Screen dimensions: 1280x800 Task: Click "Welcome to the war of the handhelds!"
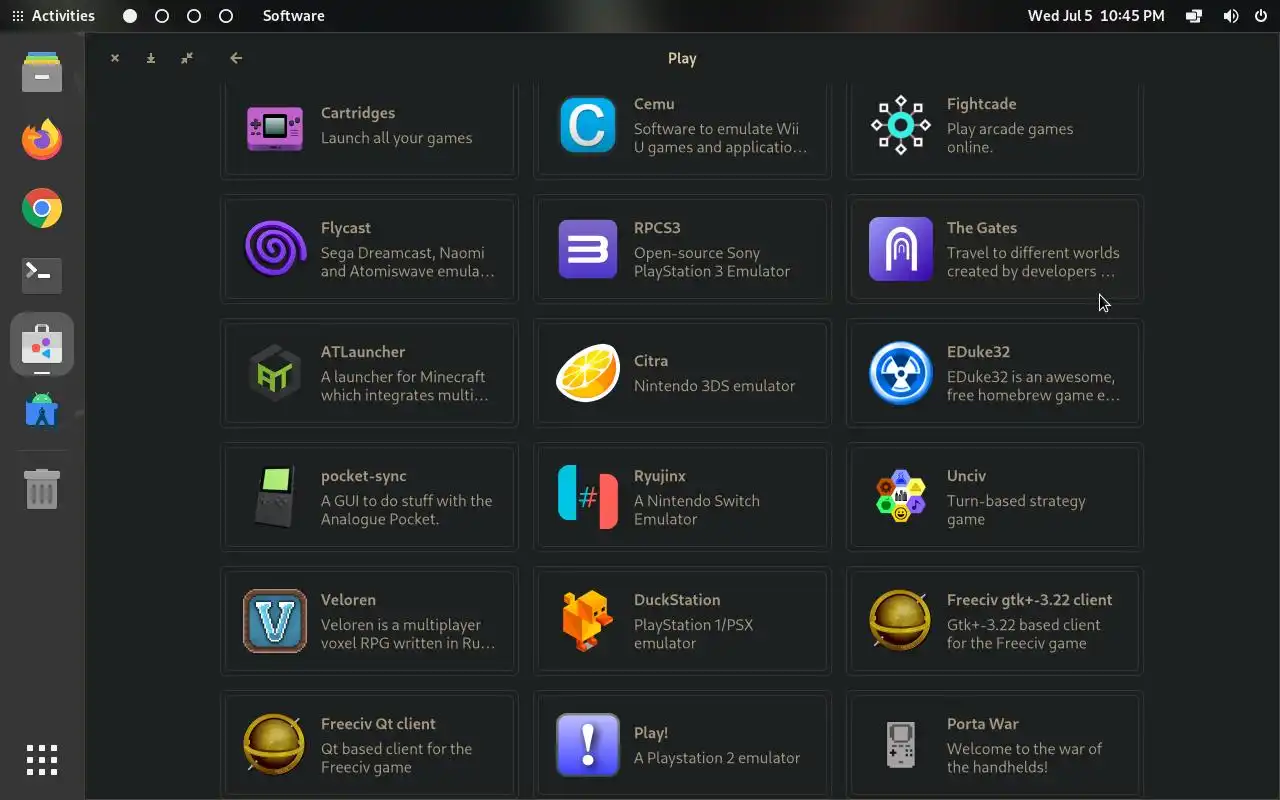click(x=1024, y=758)
